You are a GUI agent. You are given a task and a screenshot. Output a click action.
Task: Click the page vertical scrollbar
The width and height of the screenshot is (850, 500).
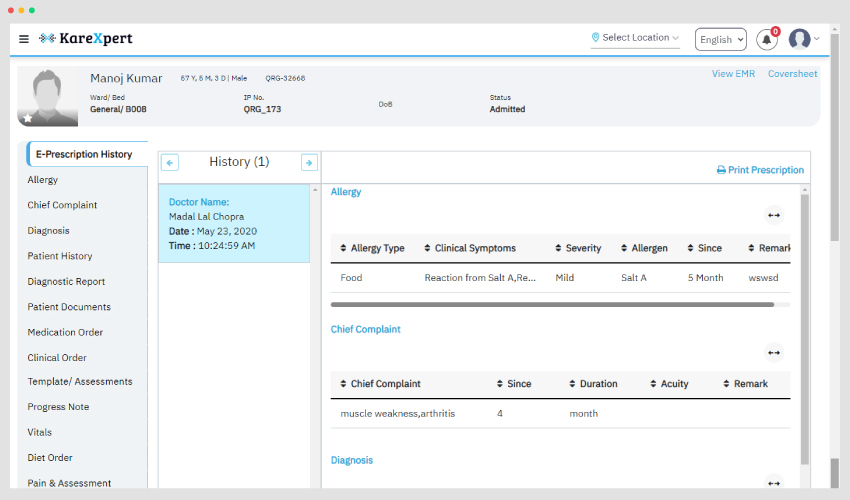tap(835, 136)
